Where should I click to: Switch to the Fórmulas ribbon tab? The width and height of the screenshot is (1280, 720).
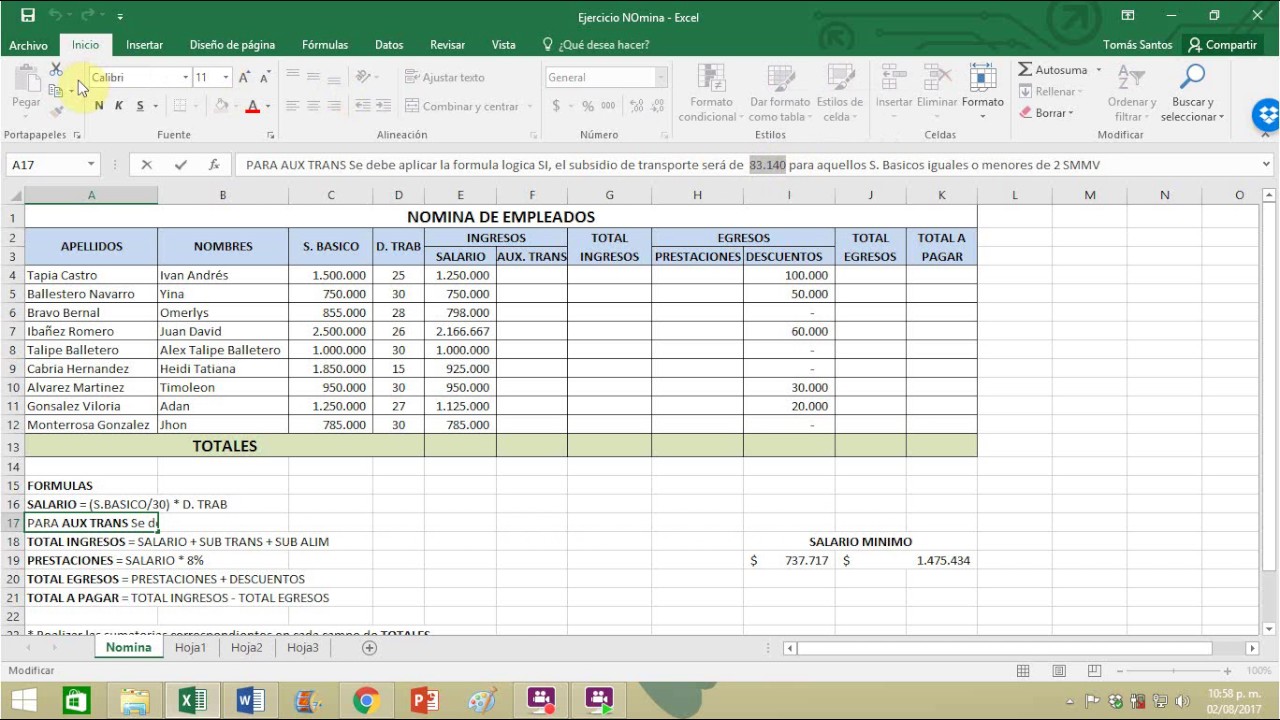(325, 45)
